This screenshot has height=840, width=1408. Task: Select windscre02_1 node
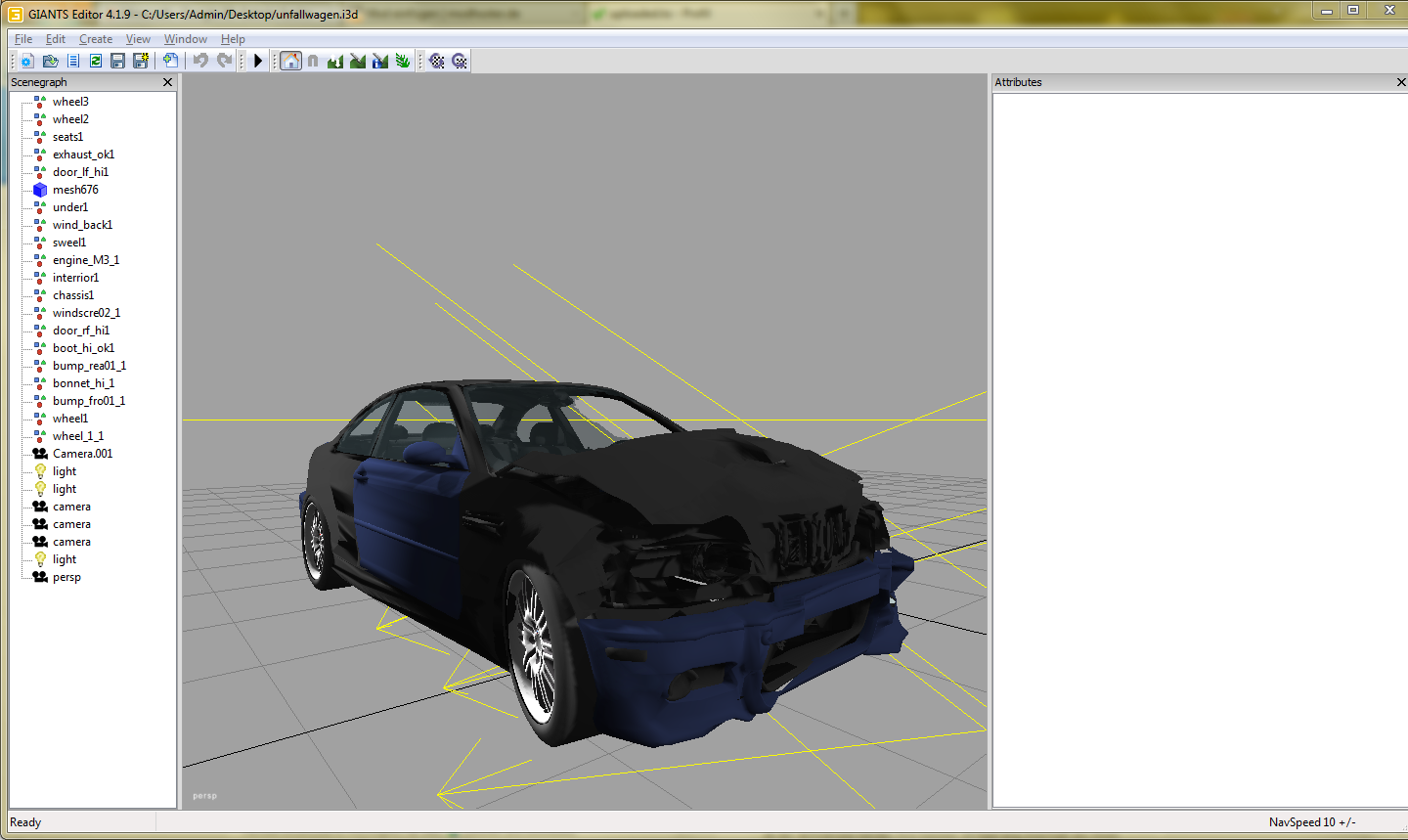tap(86, 313)
